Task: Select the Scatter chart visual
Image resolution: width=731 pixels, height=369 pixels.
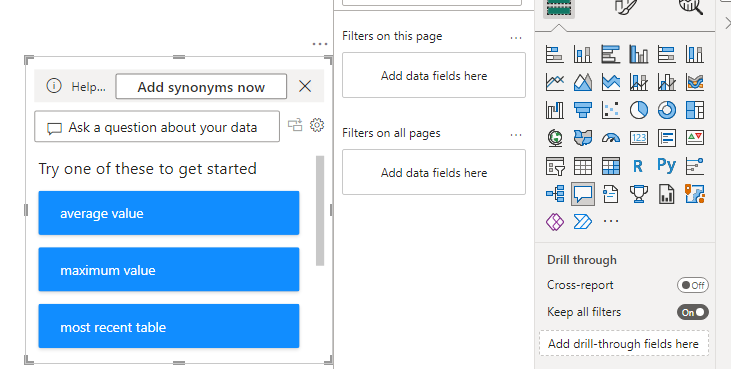Action: point(611,110)
